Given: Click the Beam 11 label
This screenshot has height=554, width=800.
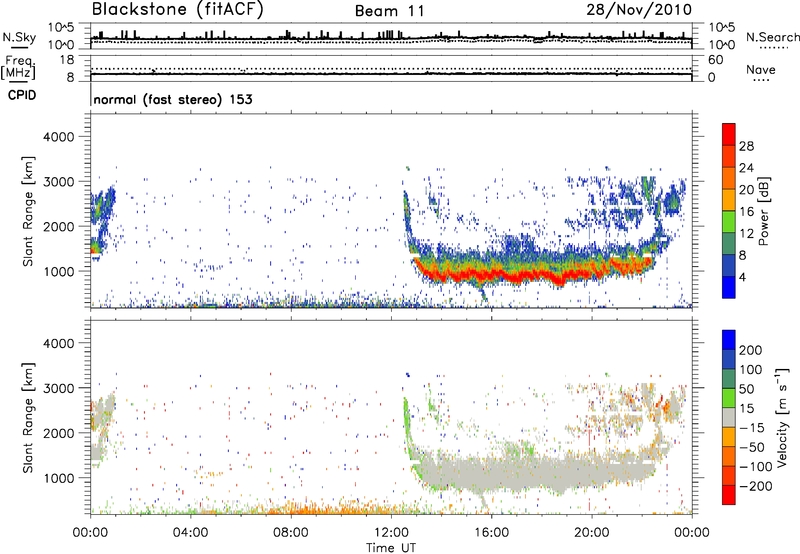Looking at the screenshot, I should pyautogui.click(x=389, y=11).
